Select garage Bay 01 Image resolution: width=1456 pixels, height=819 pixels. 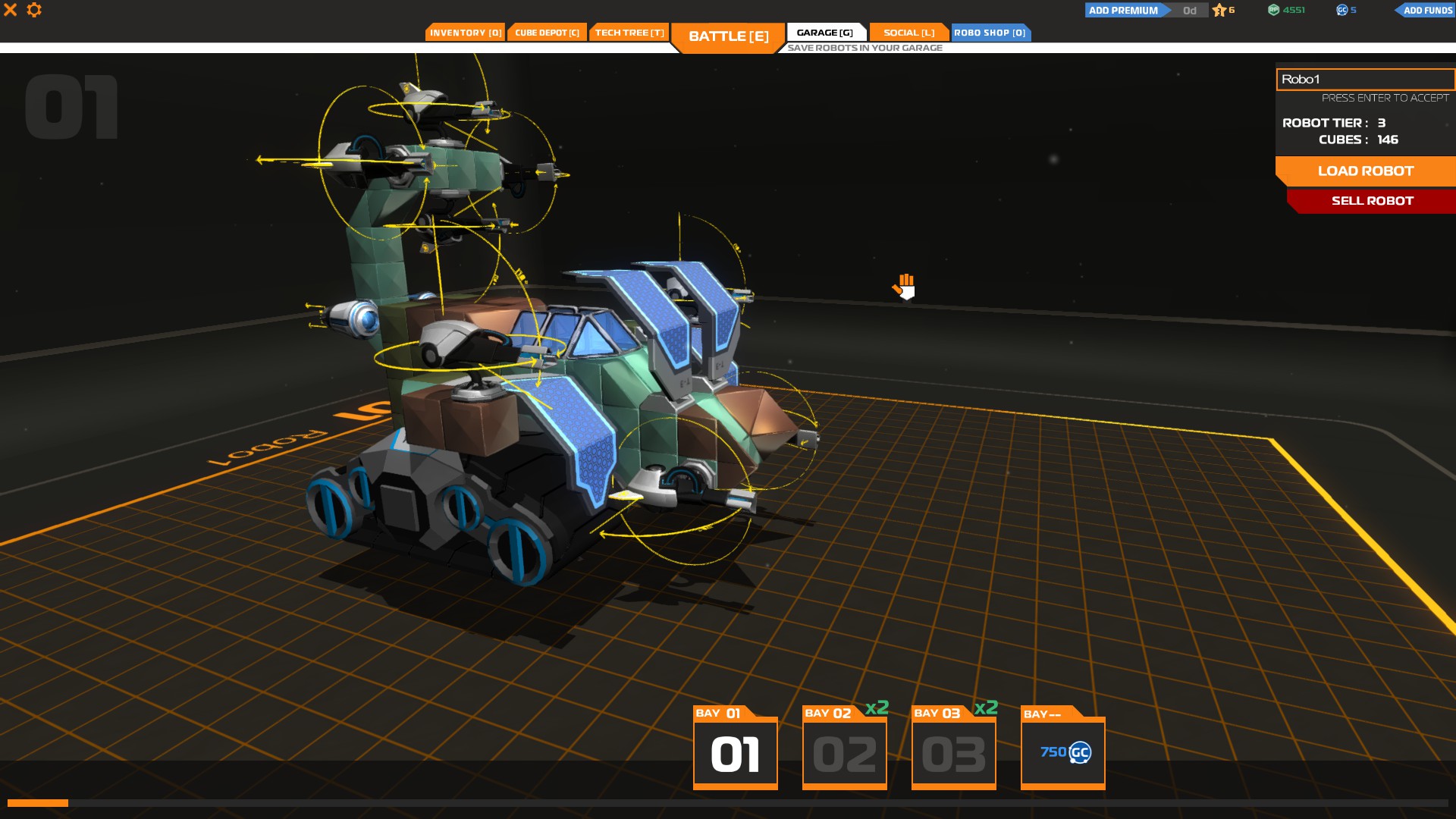click(x=735, y=748)
